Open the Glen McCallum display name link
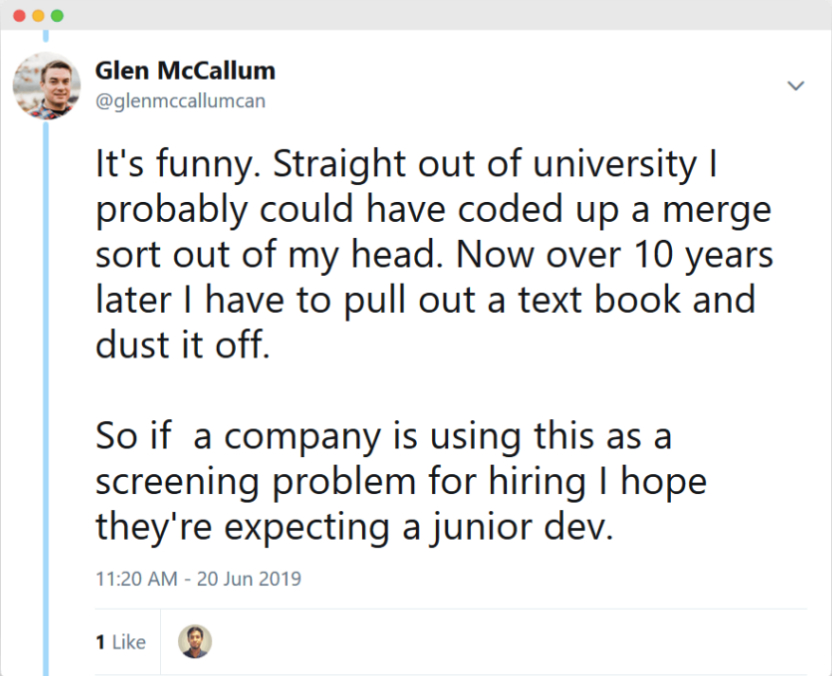832x676 pixels. (185, 71)
